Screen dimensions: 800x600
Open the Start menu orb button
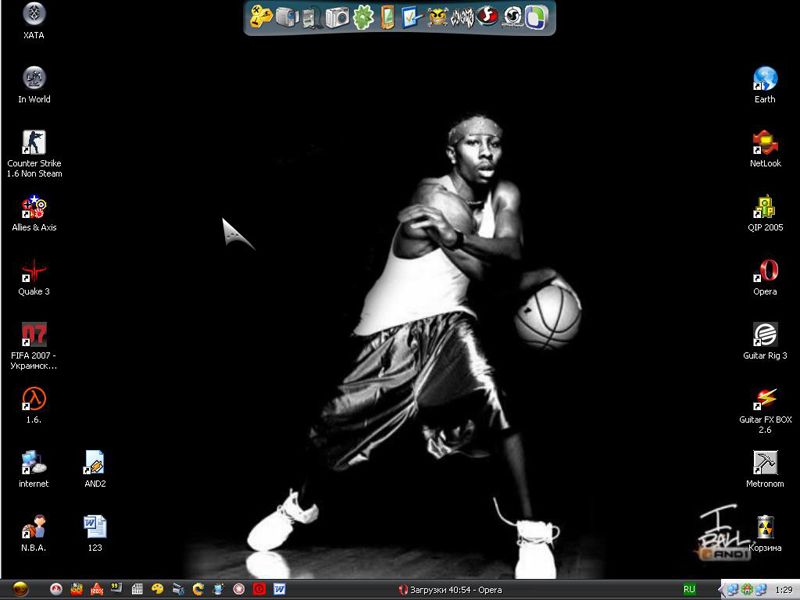point(20,590)
